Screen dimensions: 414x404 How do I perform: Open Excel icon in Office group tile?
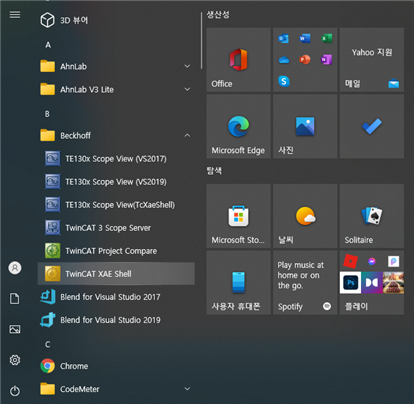[326, 39]
